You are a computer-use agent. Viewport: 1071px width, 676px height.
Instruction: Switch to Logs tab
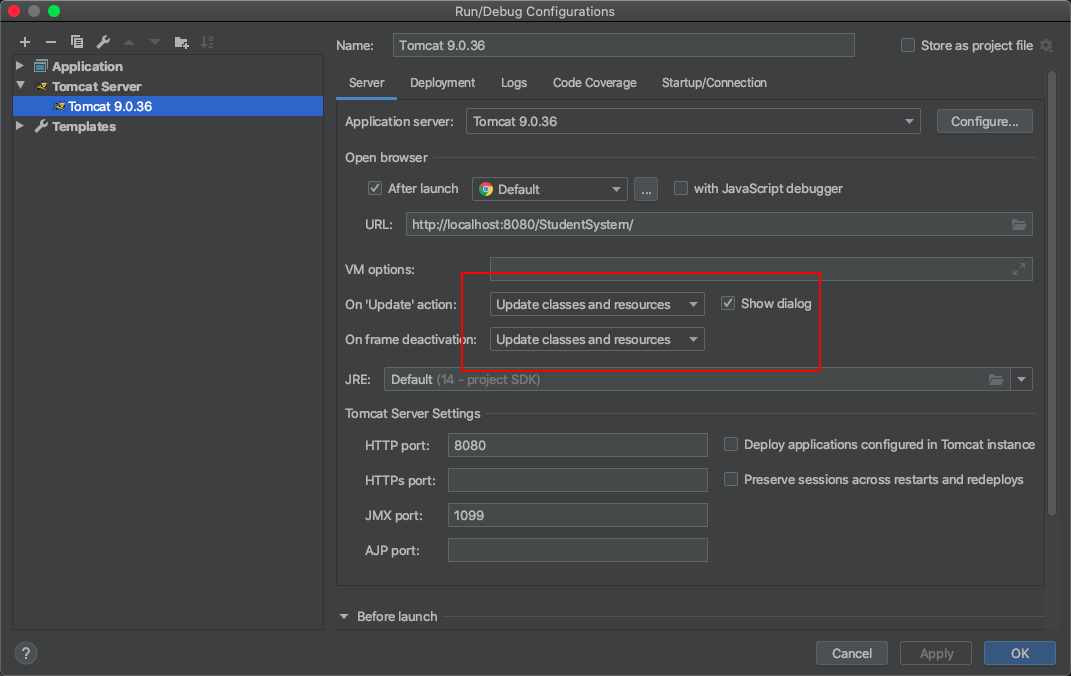[514, 83]
